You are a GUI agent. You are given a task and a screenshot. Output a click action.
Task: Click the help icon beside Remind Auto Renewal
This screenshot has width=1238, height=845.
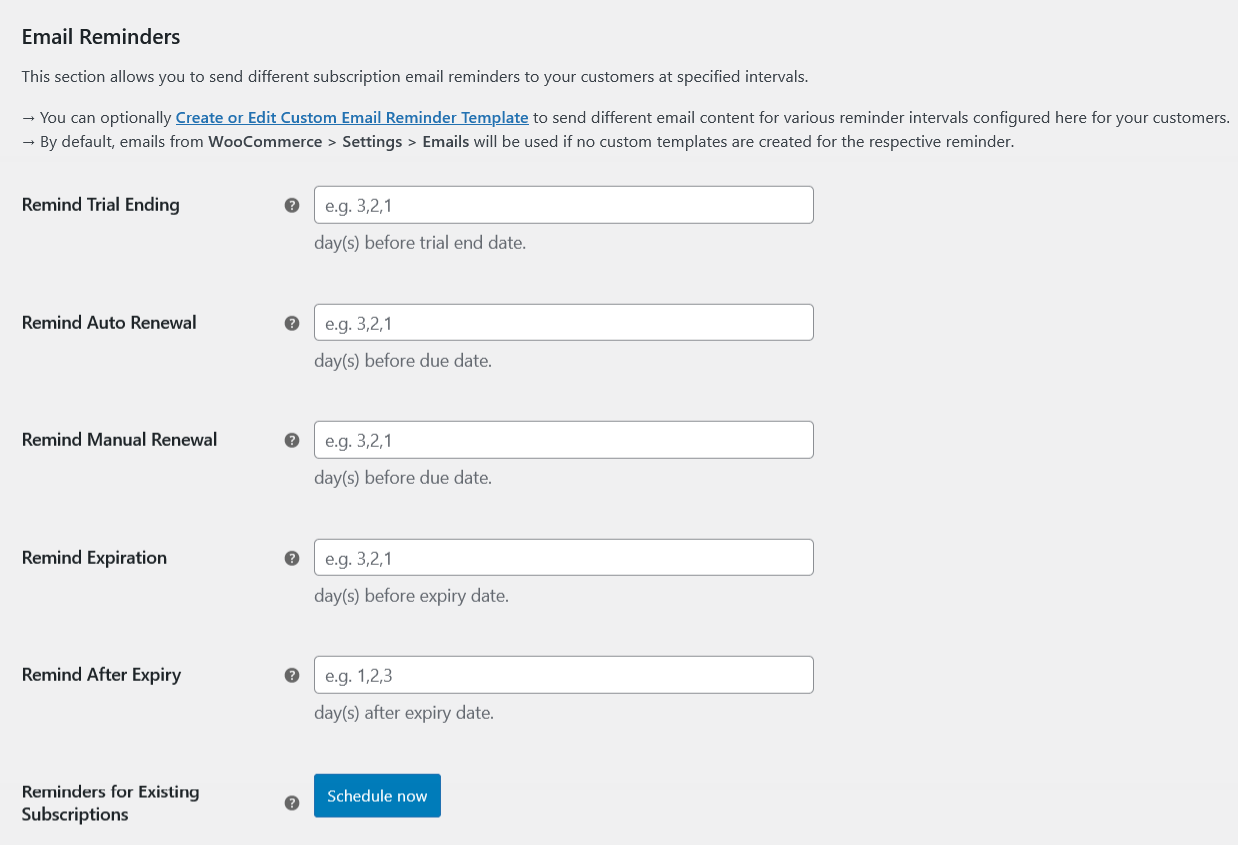click(292, 323)
